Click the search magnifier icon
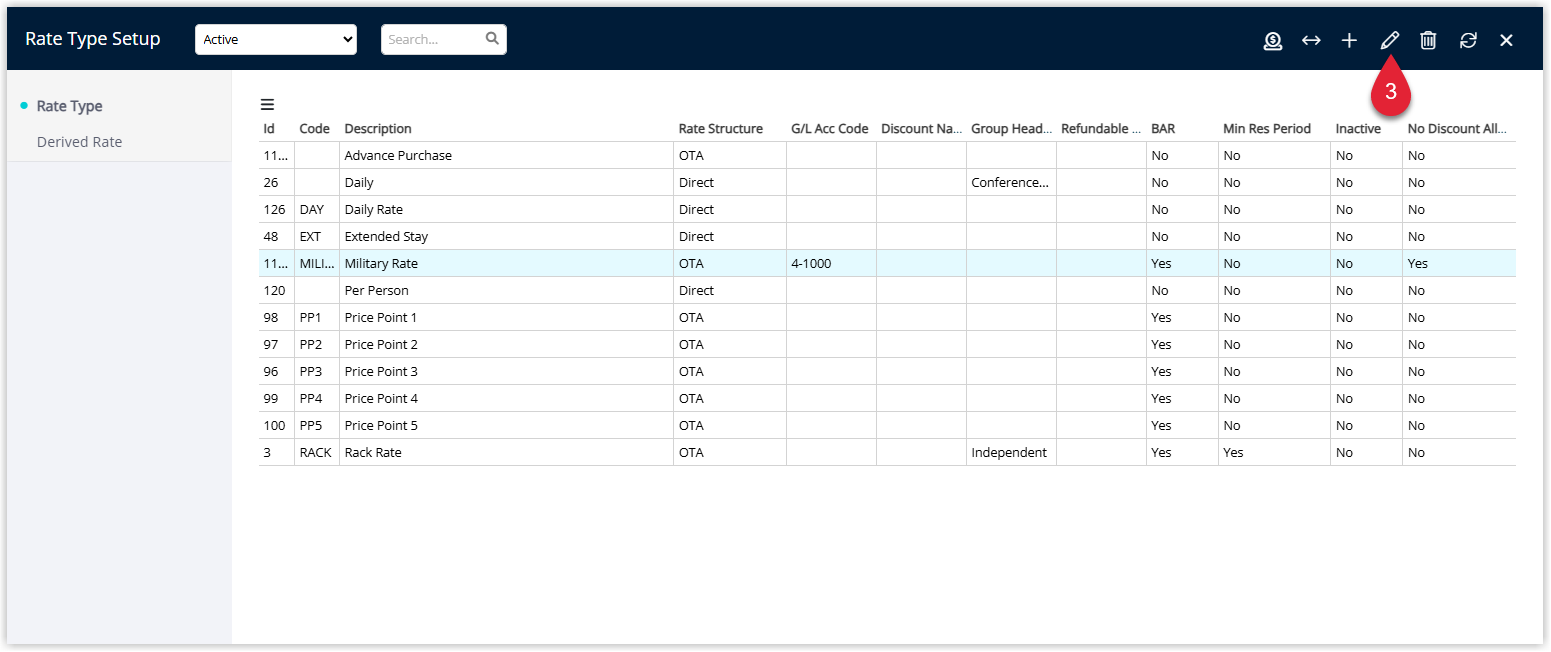Screen dimensions: 1551x652 click(x=492, y=39)
